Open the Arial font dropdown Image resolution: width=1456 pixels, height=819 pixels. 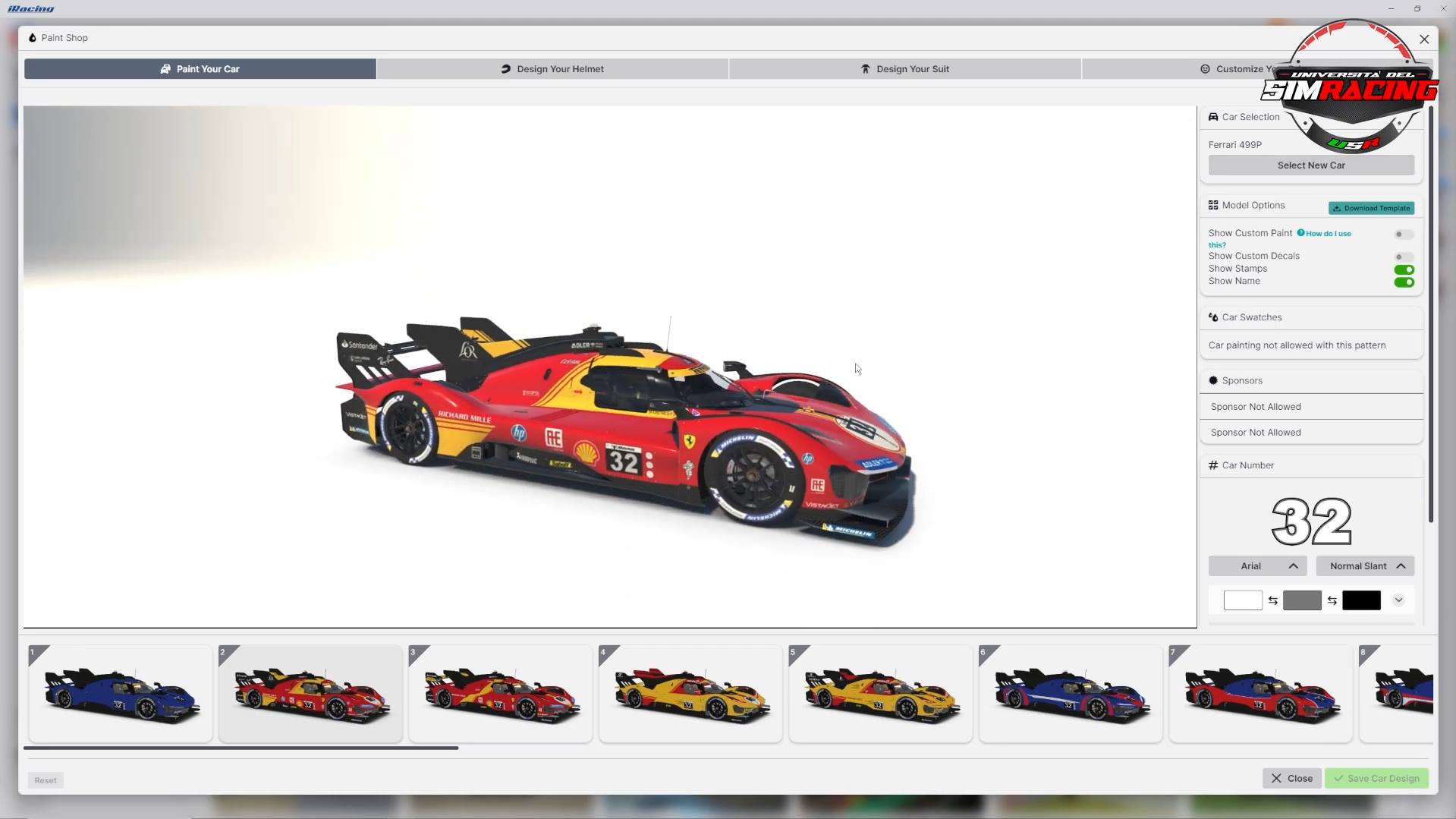pyautogui.click(x=1257, y=566)
